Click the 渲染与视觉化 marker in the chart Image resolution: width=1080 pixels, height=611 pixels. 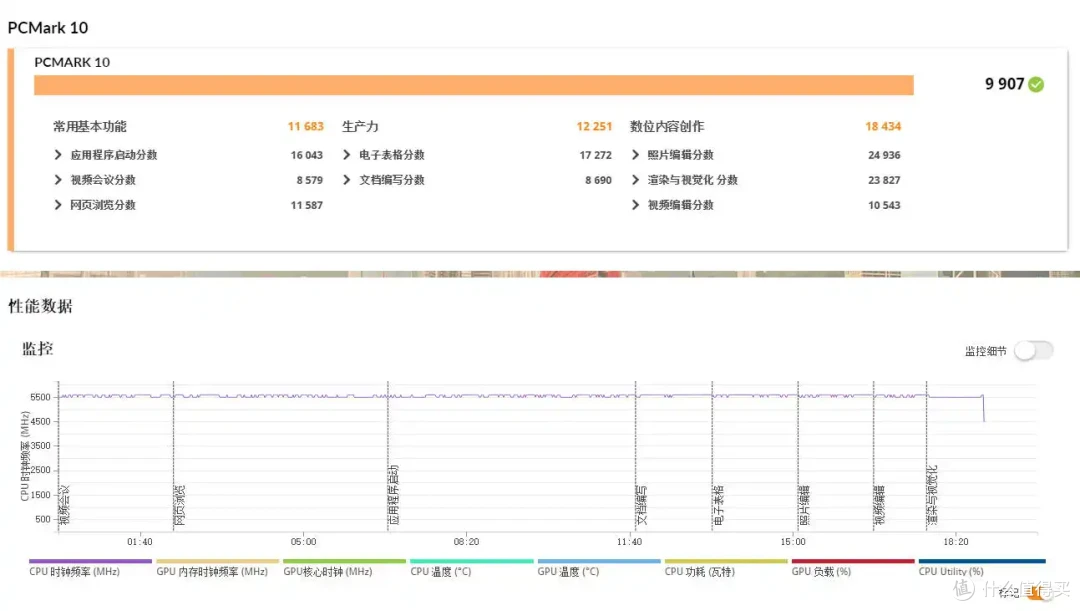(933, 495)
